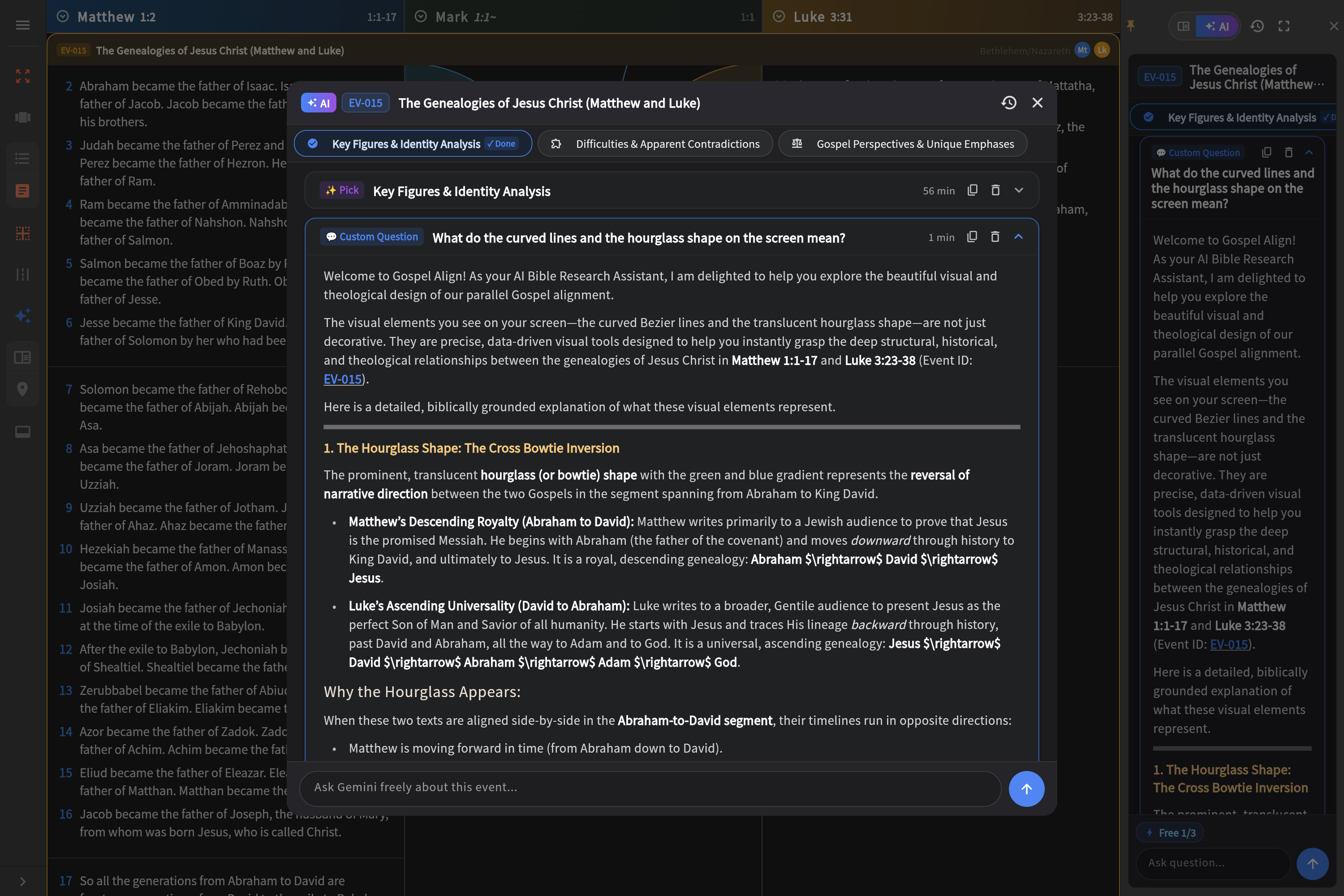1344x896 pixels.
Task: Click the Mt gospel badge in event header
Action: (1082, 50)
